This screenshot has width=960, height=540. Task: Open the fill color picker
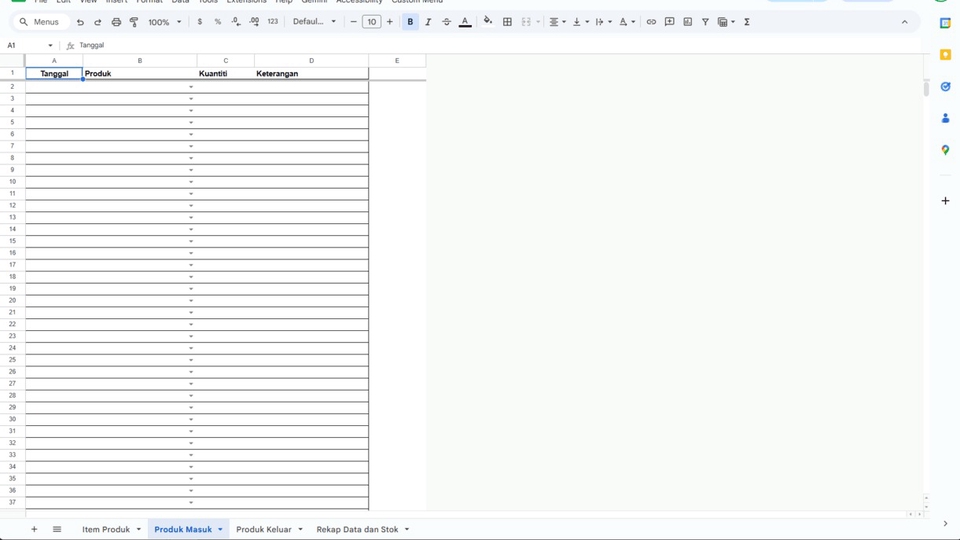pyautogui.click(x=487, y=22)
